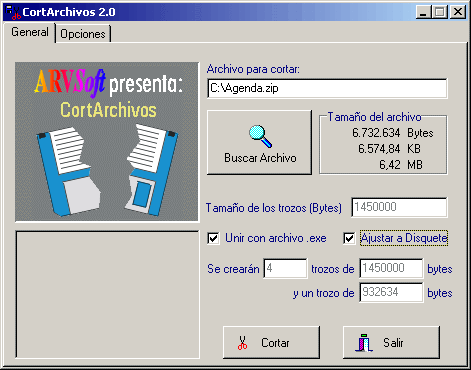
Task: Click the Salir button text
Action: point(393,343)
